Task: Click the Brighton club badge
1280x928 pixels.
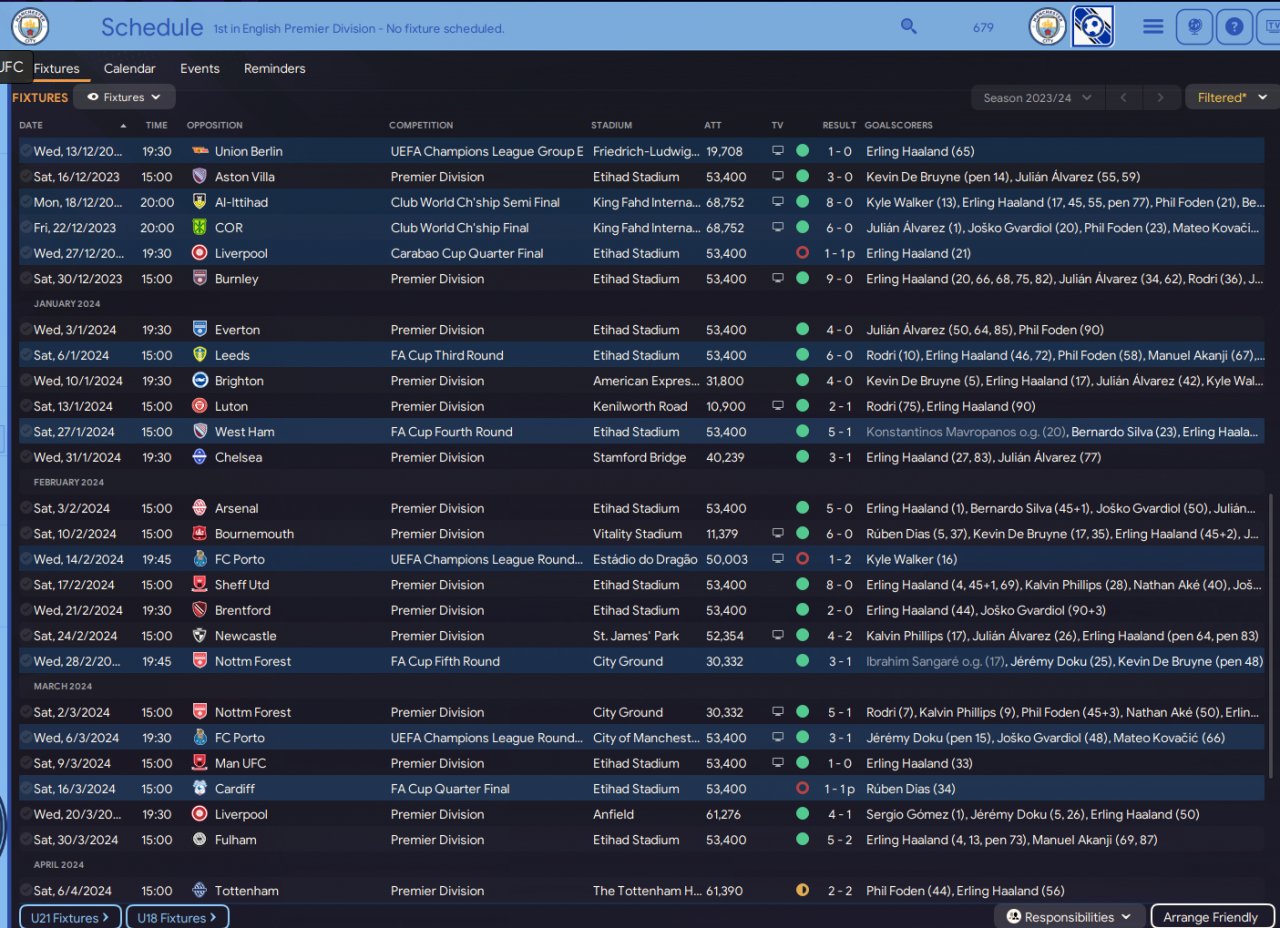Action: tap(200, 381)
